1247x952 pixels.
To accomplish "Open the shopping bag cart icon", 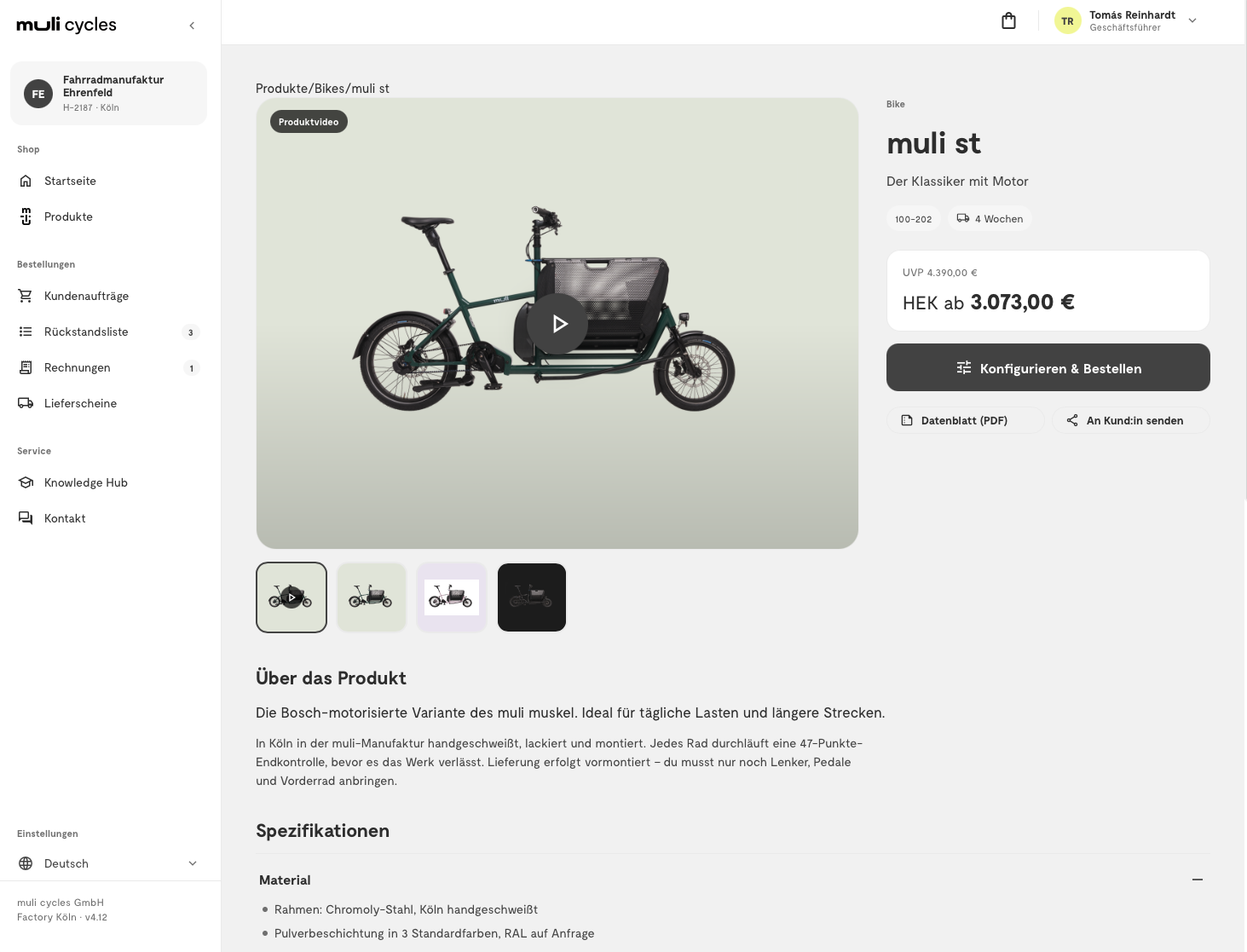I will pos(1008,21).
